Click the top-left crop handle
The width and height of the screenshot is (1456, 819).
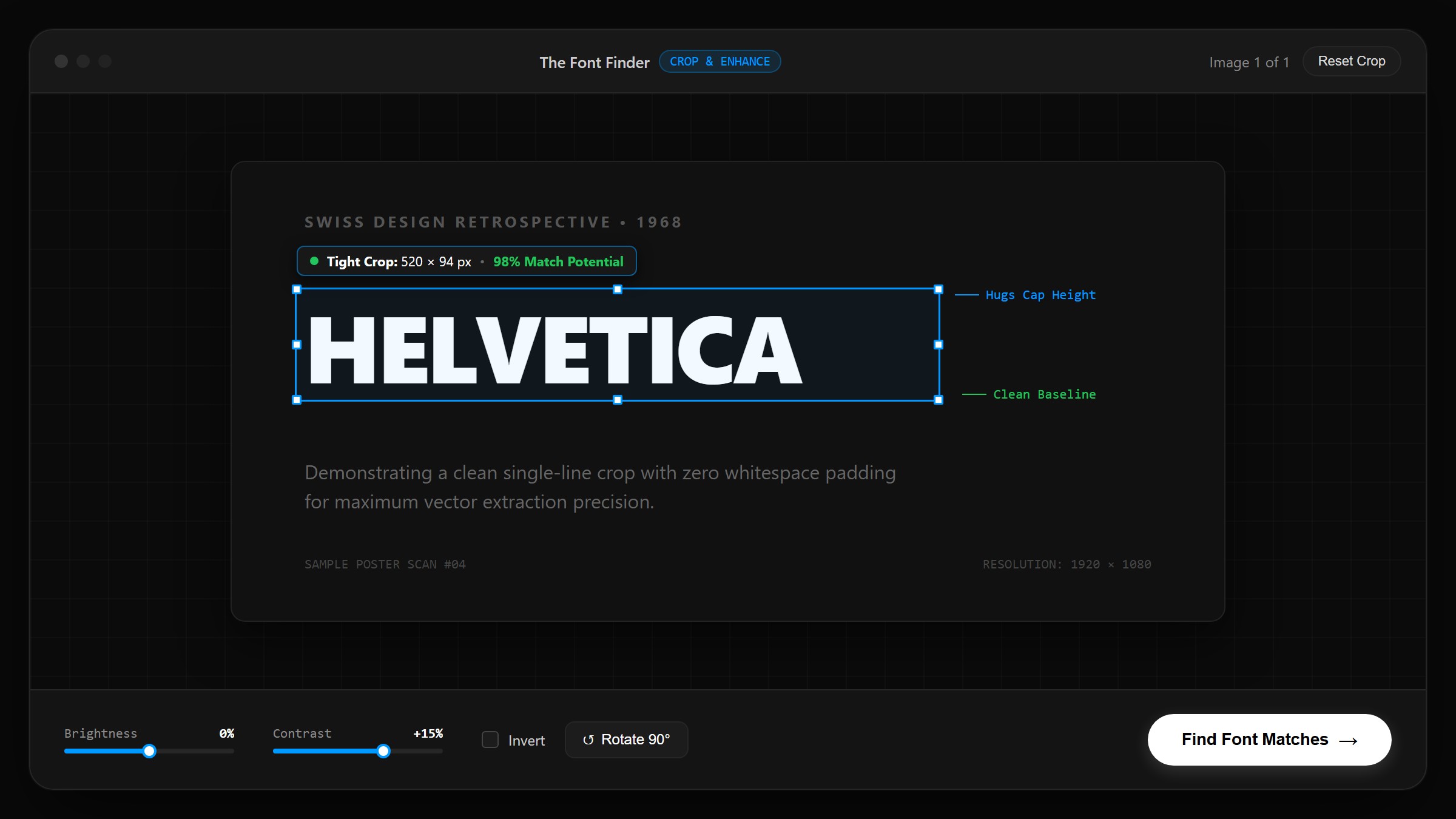[297, 289]
